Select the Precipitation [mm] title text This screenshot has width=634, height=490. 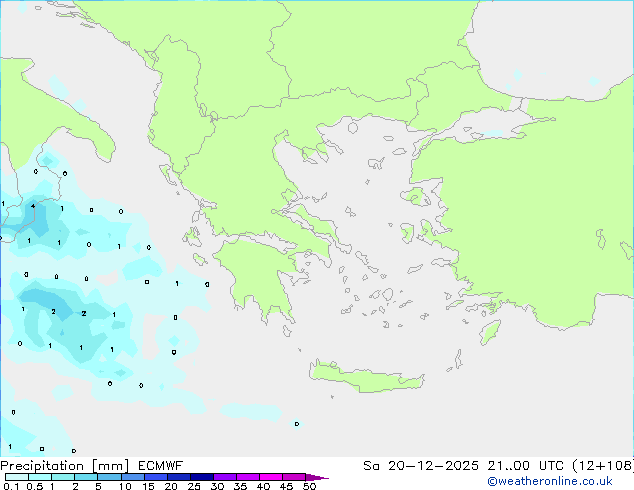(65, 466)
